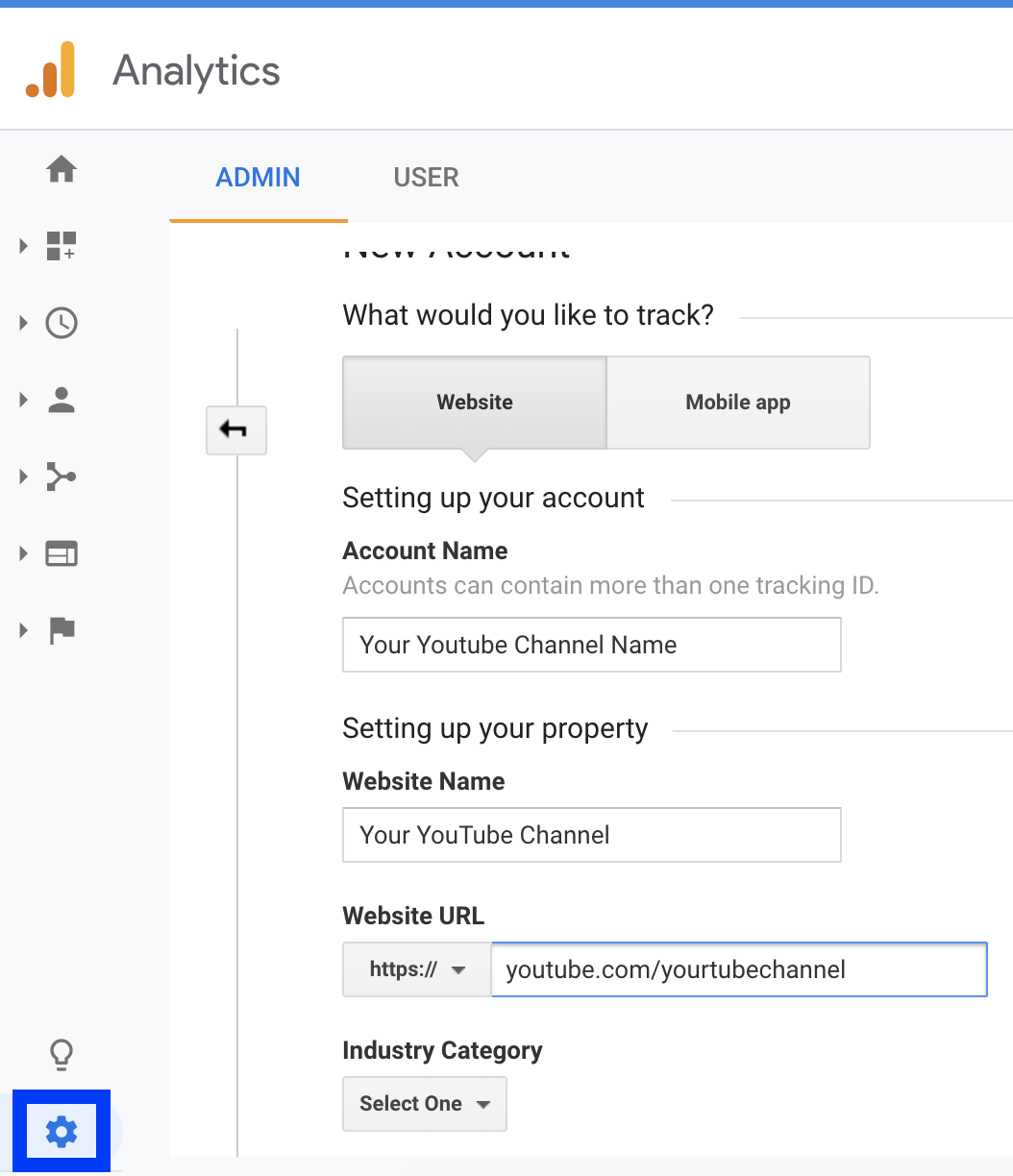Click the Account Name input field

point(592,645)
